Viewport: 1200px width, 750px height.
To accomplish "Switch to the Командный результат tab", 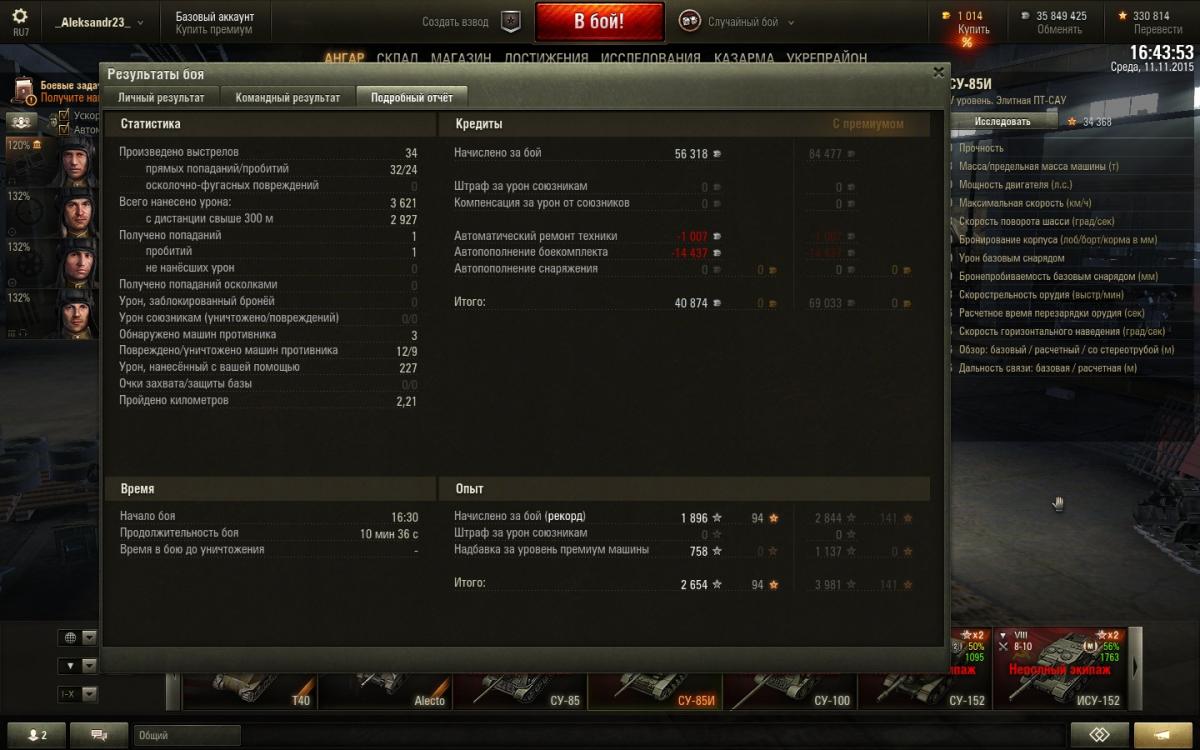I will pyautogui.click(x=287, y=97).
